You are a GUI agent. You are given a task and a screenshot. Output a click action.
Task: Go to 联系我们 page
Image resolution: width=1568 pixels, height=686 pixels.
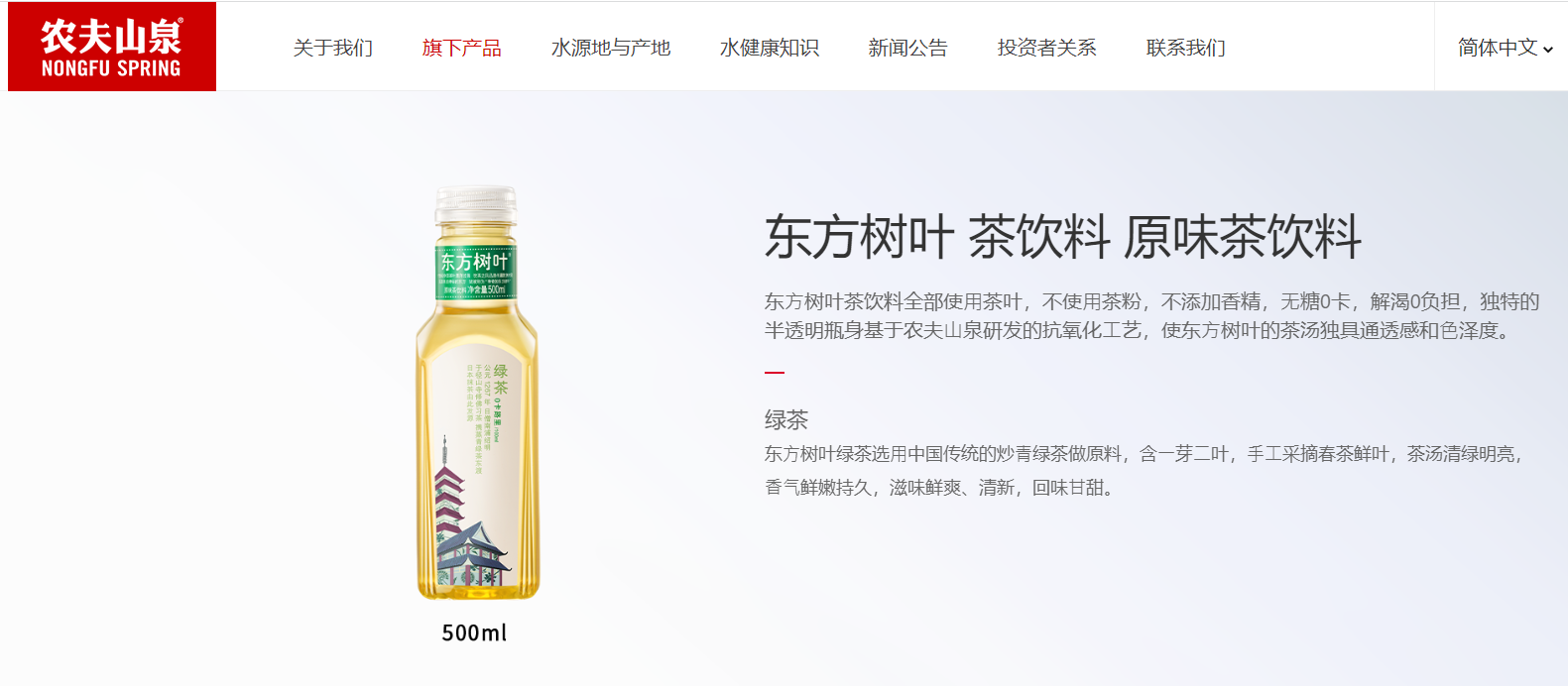point(1186,48)
